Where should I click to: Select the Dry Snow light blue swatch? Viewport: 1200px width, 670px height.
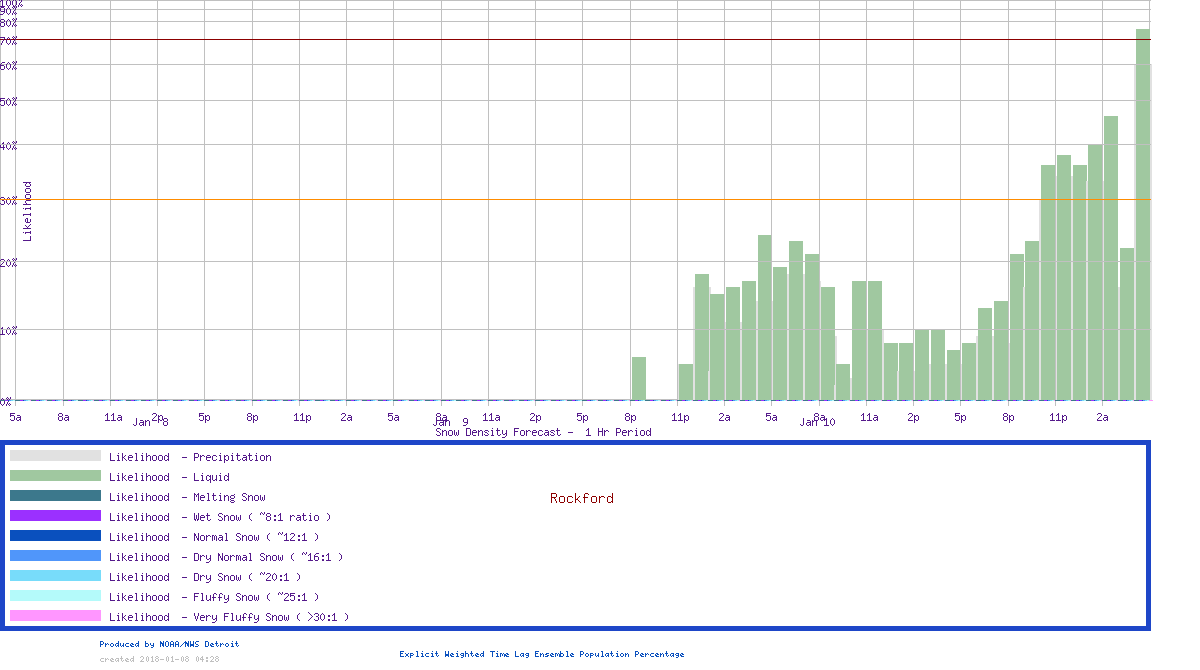[55, 576]
